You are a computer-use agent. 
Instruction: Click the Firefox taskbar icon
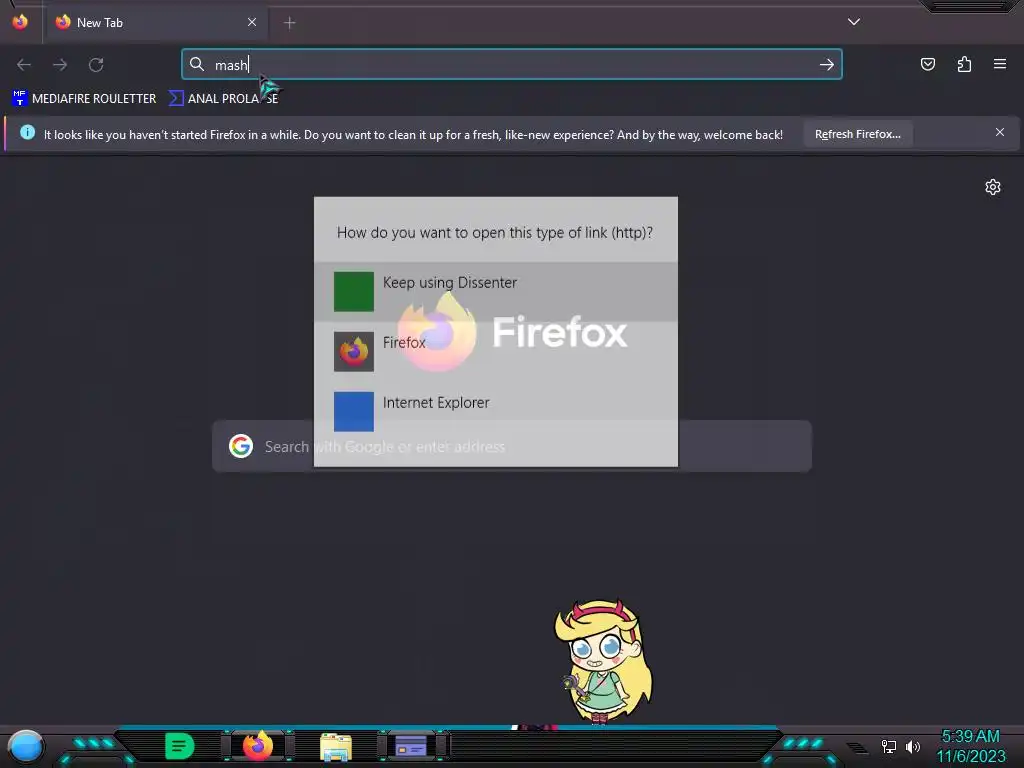click(258, 746)
